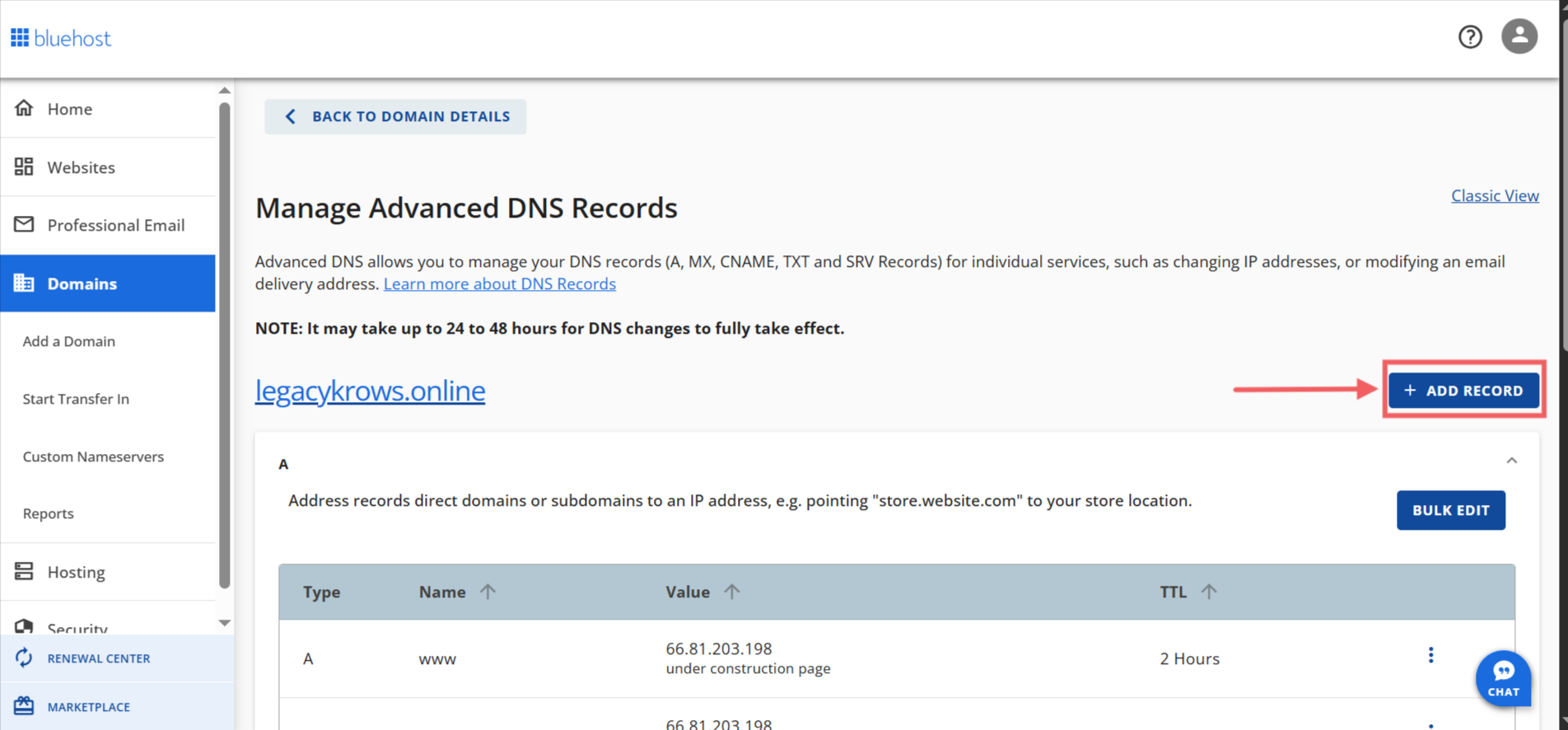Click the www name cell
This screenshot has height=730, width=1568.
tap(437, 659)
